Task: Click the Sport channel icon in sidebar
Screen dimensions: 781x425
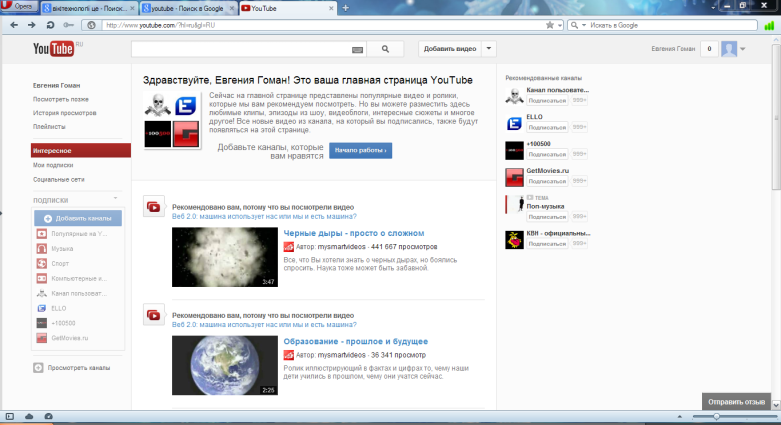Action: coord(42,264)
